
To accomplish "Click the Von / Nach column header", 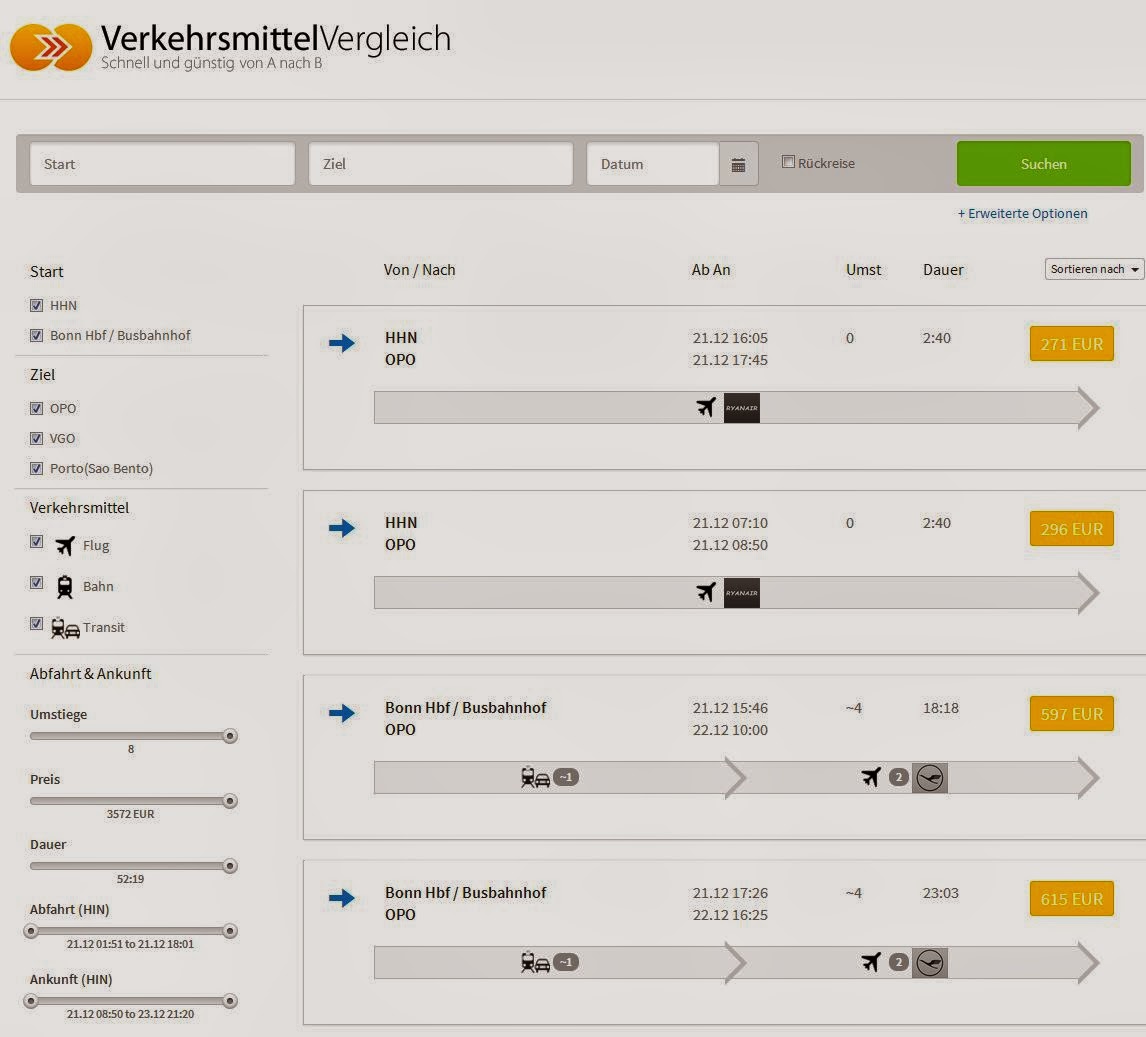I will point(420,270).
